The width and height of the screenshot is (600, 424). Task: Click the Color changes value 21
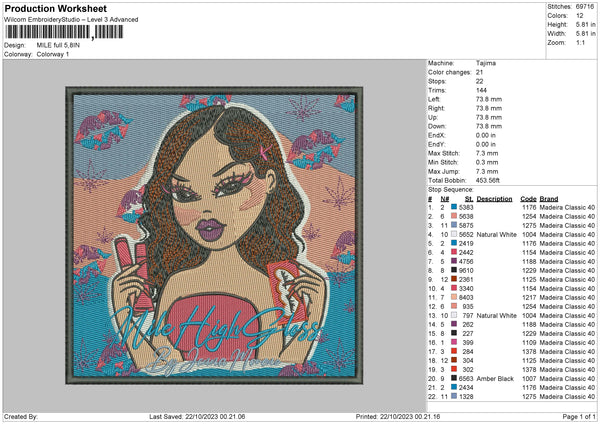pos(479,72)
